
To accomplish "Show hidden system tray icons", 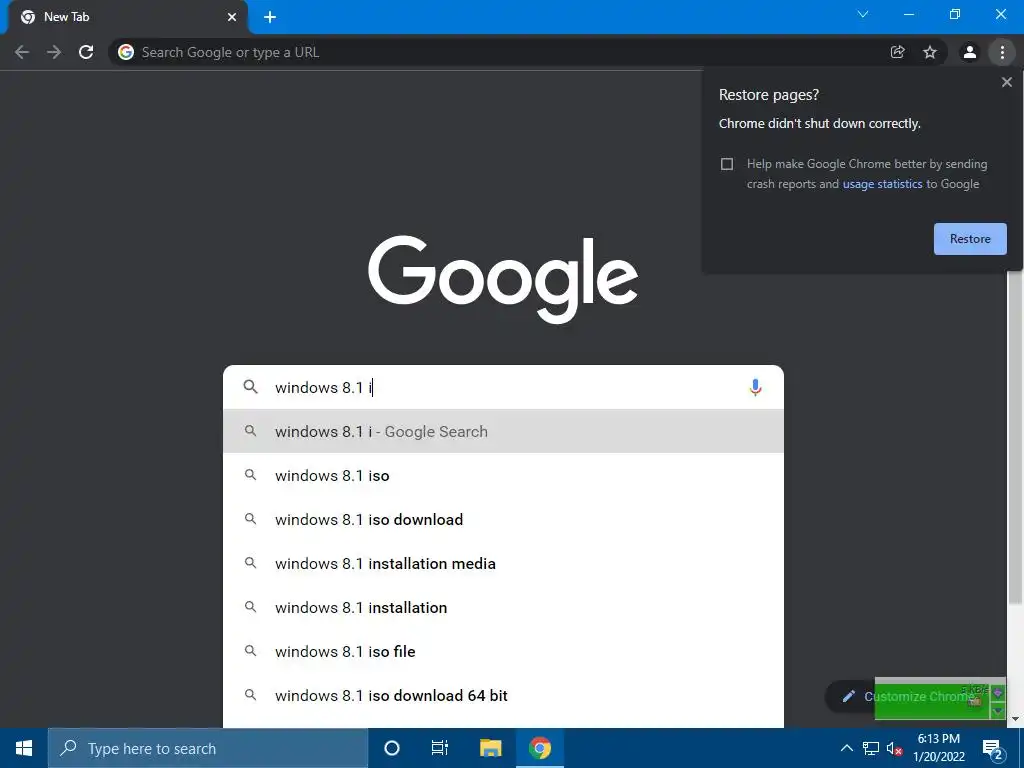I will tap(846, 748).
